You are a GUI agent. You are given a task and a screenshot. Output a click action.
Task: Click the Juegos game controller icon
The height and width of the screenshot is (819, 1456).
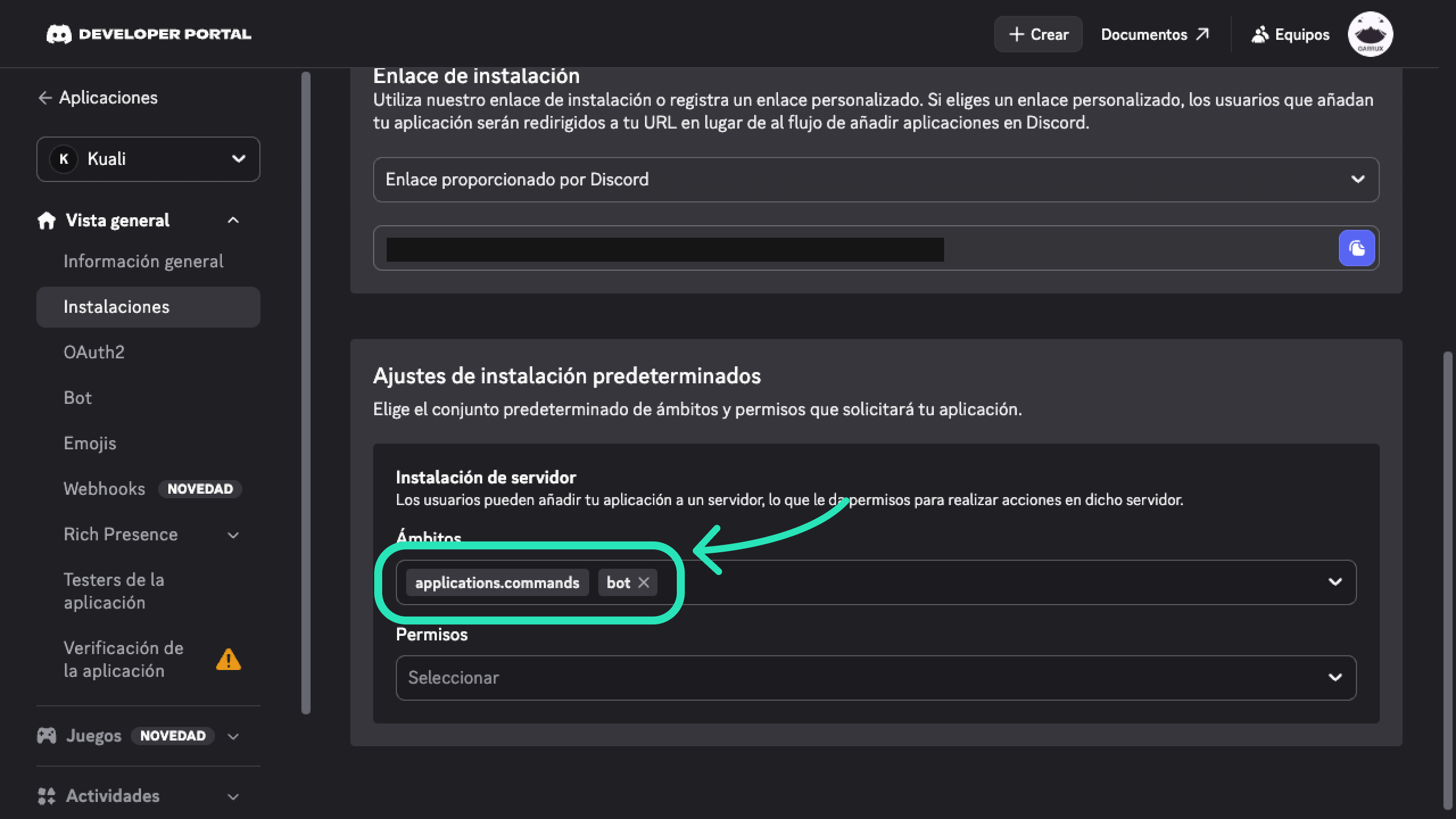pyautogui.click(x=47, y=736)
